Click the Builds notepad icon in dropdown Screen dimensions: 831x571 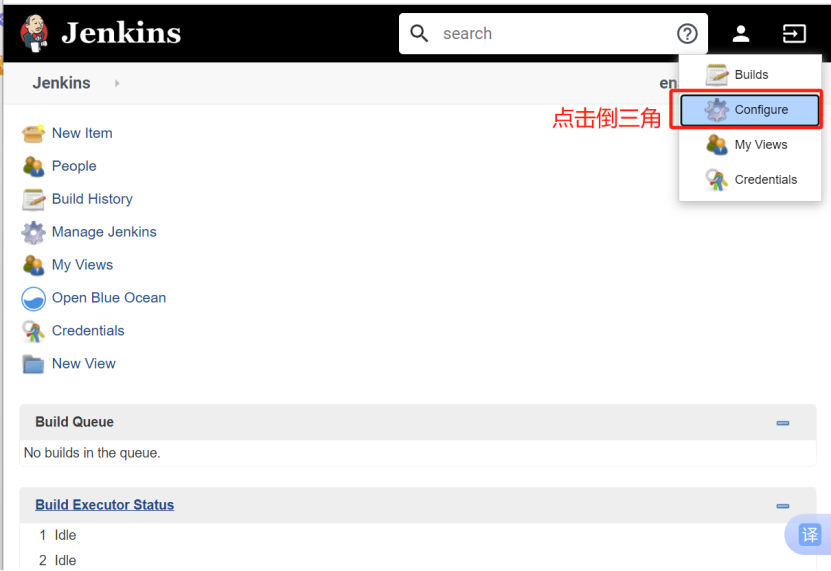(717, 75)
